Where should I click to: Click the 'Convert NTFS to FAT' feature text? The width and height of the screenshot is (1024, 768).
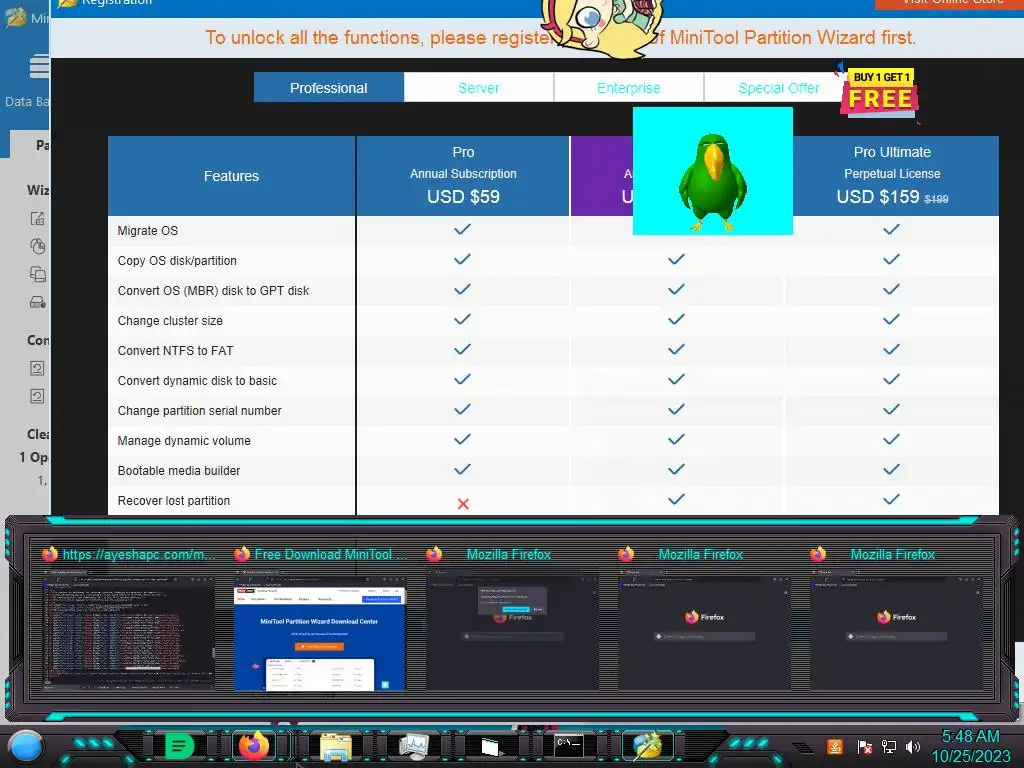(x=175, y=351)
